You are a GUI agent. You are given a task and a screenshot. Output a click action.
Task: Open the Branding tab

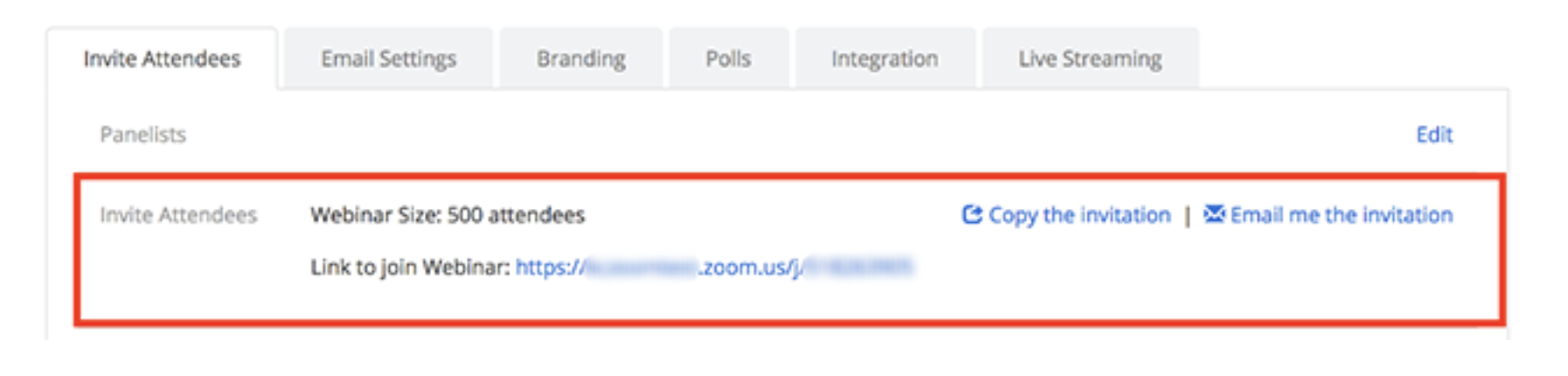pyautogui.click(x=580, y=59)
